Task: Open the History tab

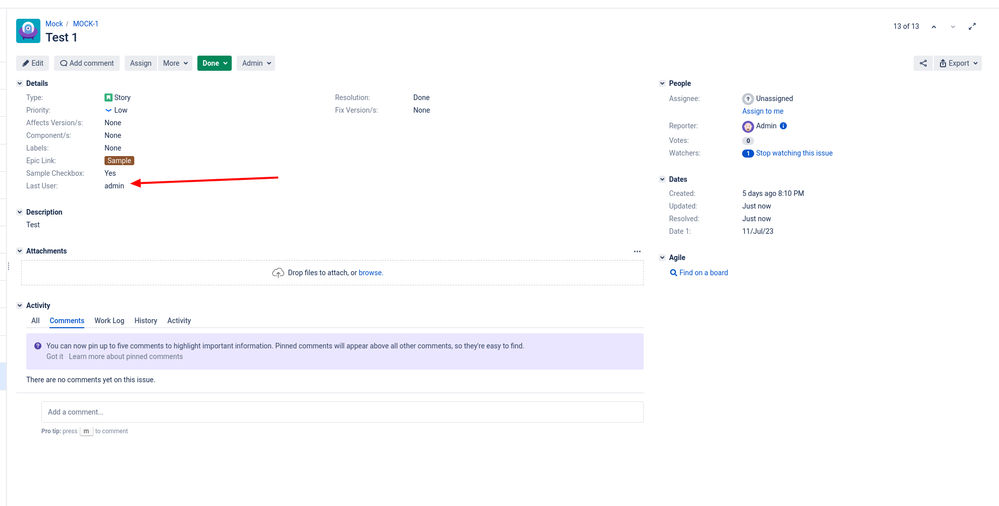Action: 146,321
